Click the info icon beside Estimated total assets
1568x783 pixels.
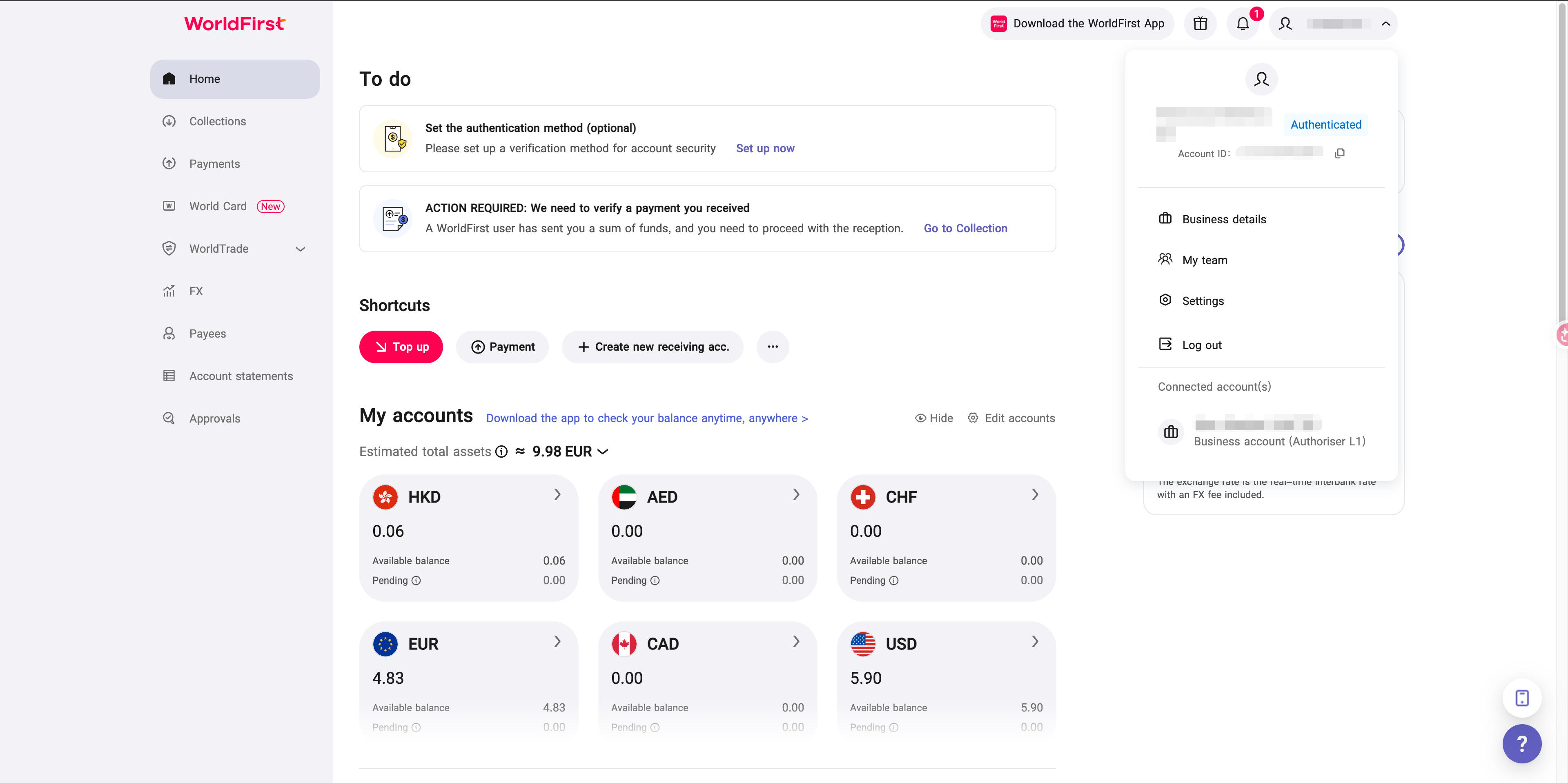tap(501, 452)
